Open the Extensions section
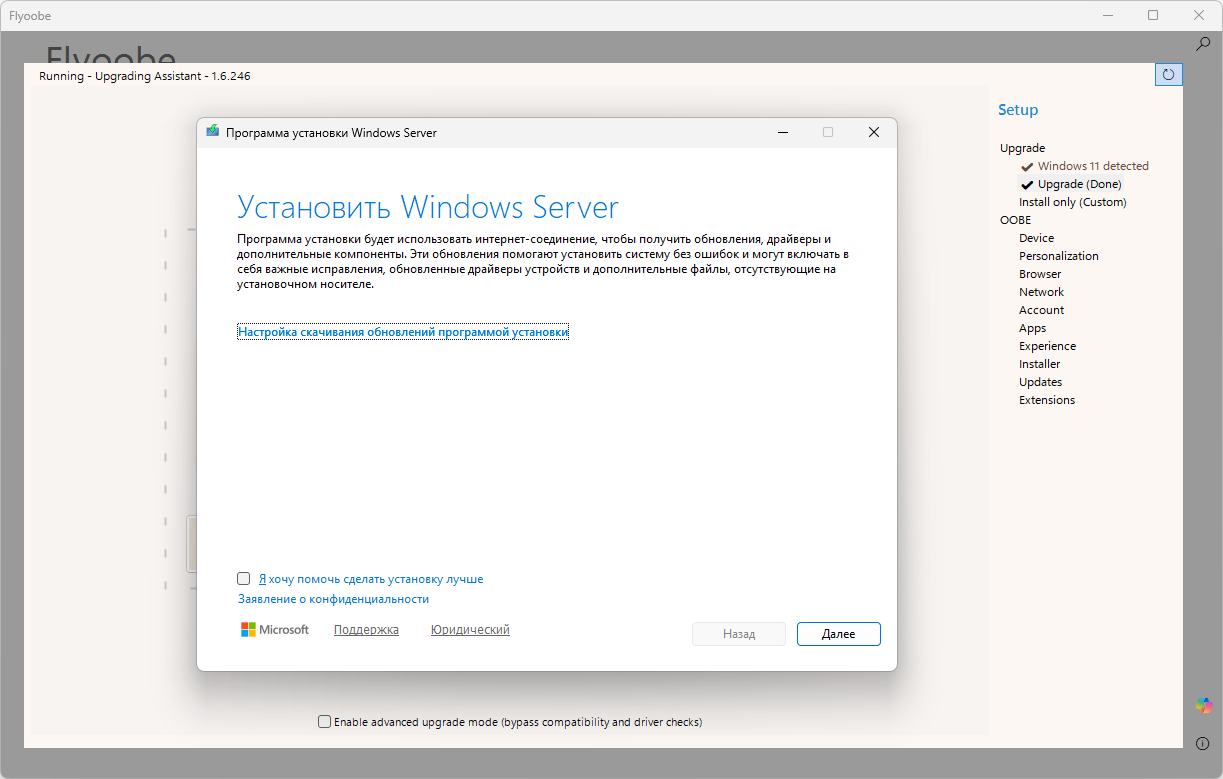Image resolution: width=1223 pixels, height=779 pixels. (x=1047, y=400)
